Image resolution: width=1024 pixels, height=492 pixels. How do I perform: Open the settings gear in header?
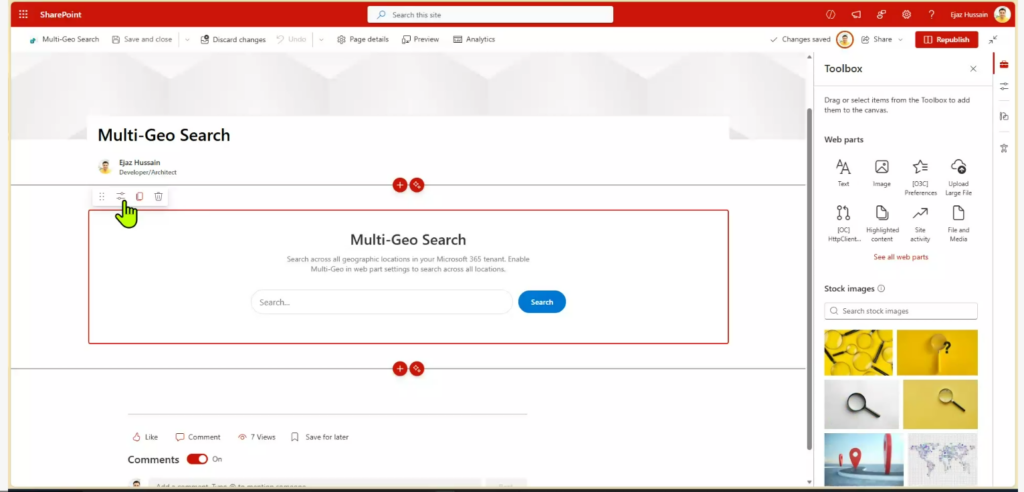click(x=906, y=14)
